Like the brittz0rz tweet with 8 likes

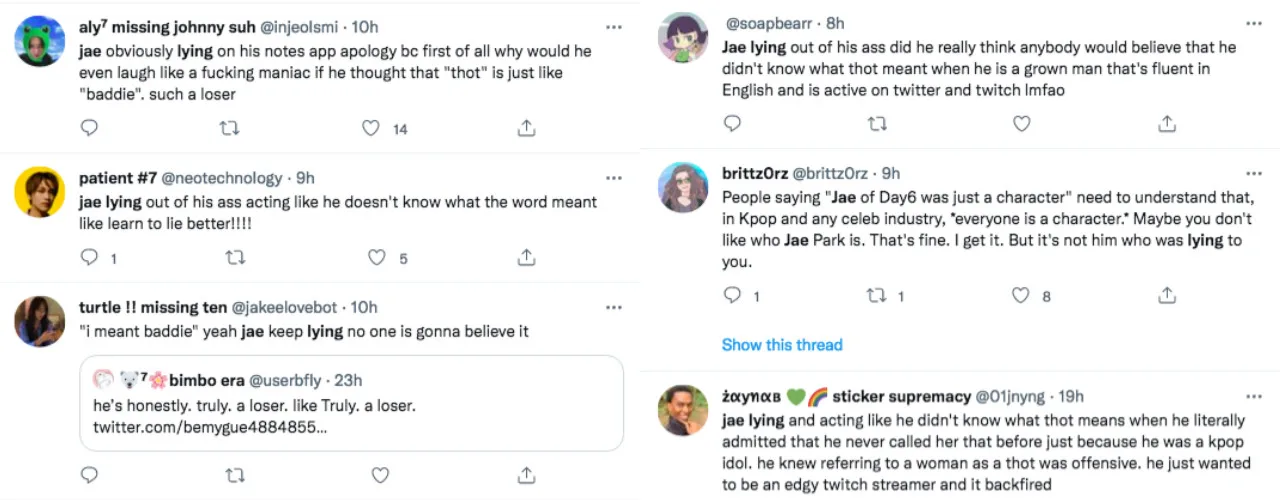click(x=1020, y=295)
